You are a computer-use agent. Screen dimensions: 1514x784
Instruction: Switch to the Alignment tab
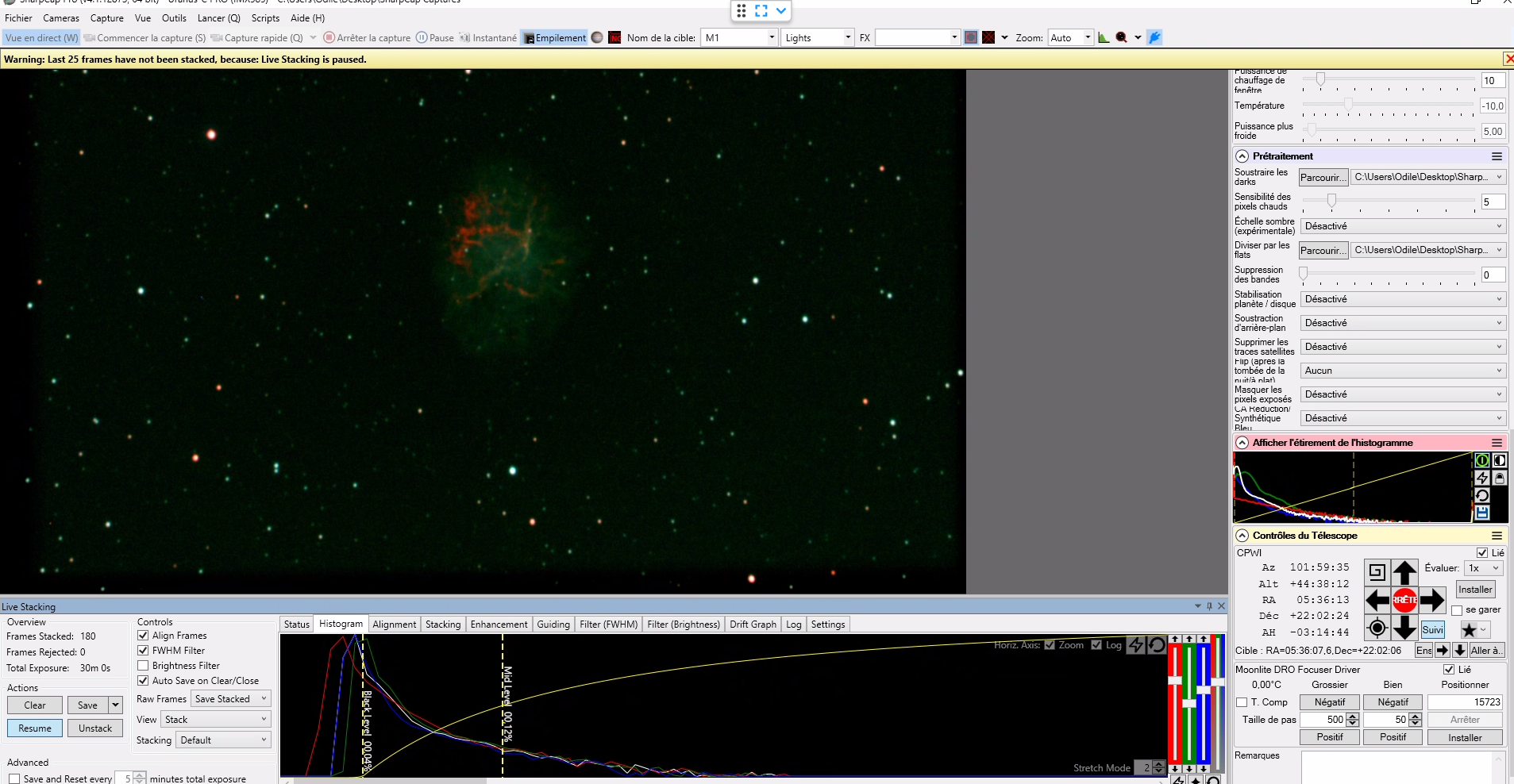394,625
